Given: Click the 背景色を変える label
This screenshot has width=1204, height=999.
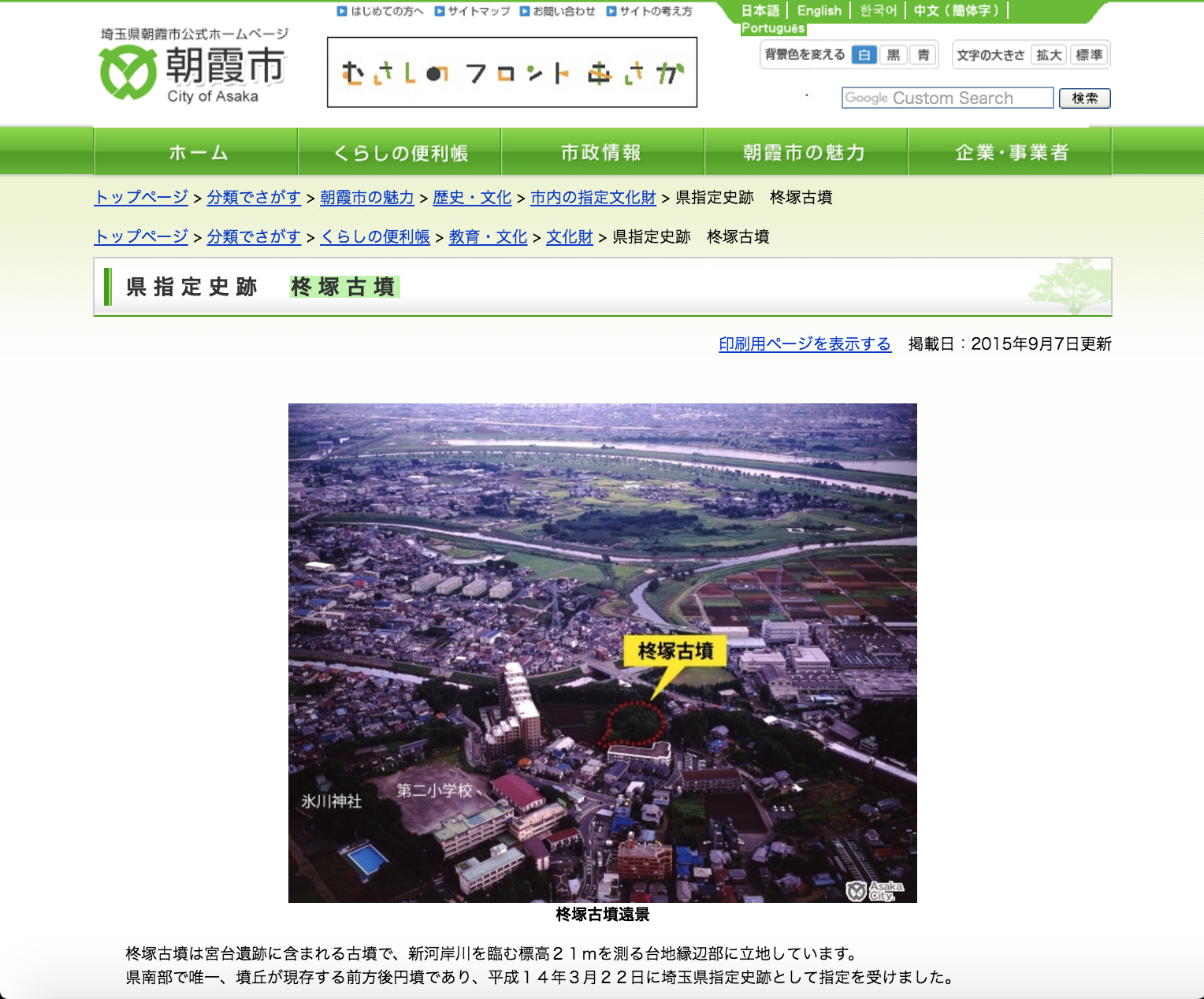Looking at the screenshot, I should 805,54.
